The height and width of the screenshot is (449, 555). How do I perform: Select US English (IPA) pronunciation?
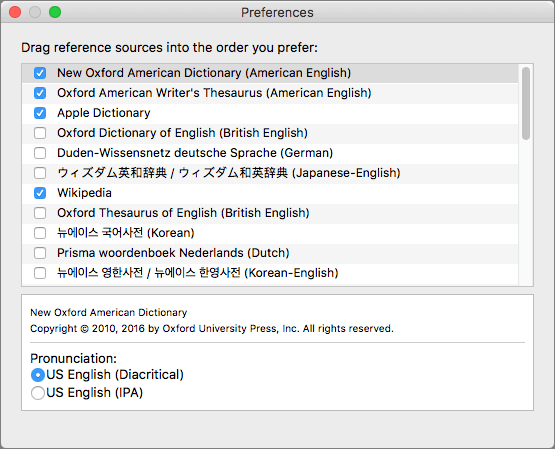(38, 393)
